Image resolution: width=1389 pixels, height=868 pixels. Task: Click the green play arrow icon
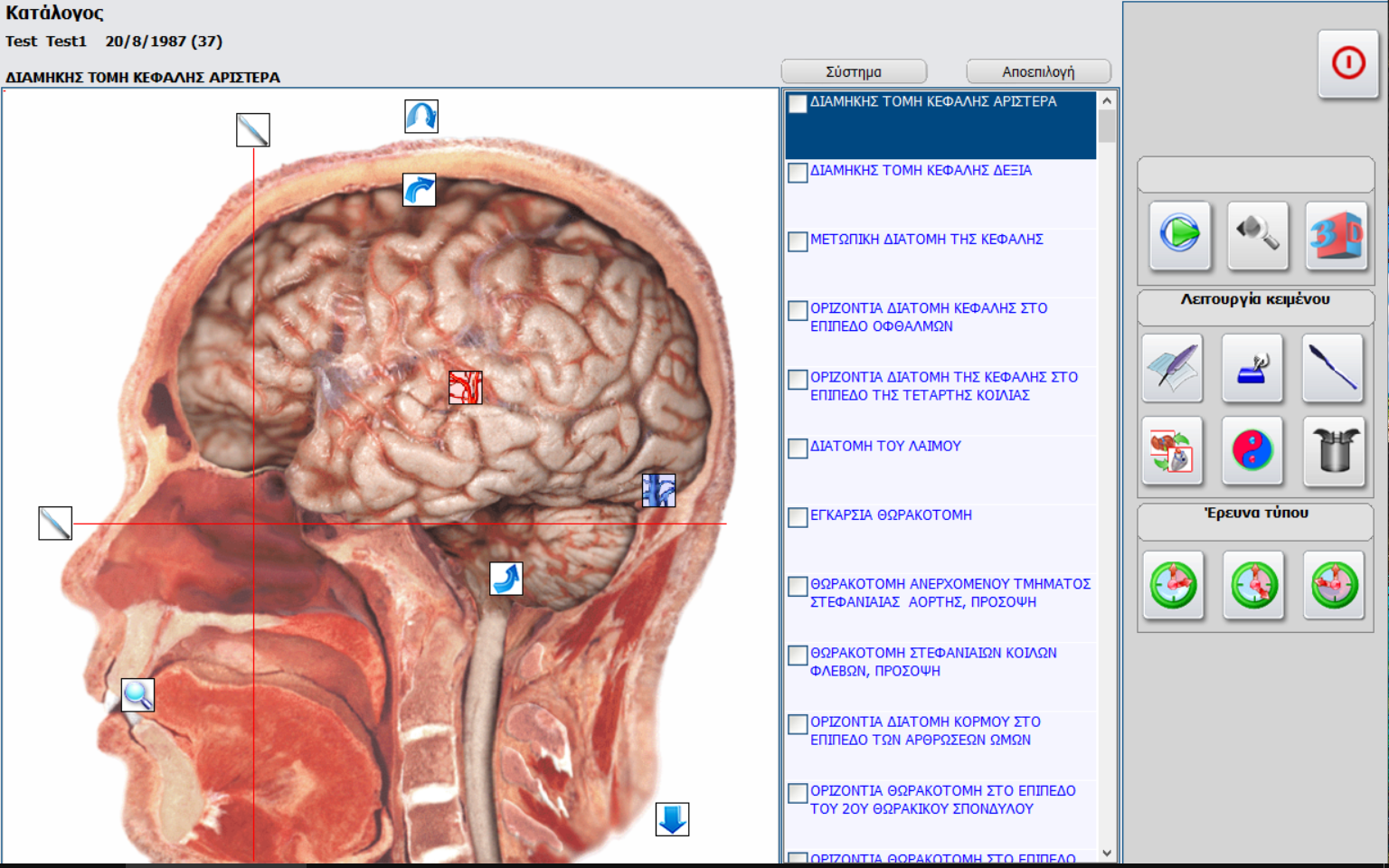click(1179, 235)
